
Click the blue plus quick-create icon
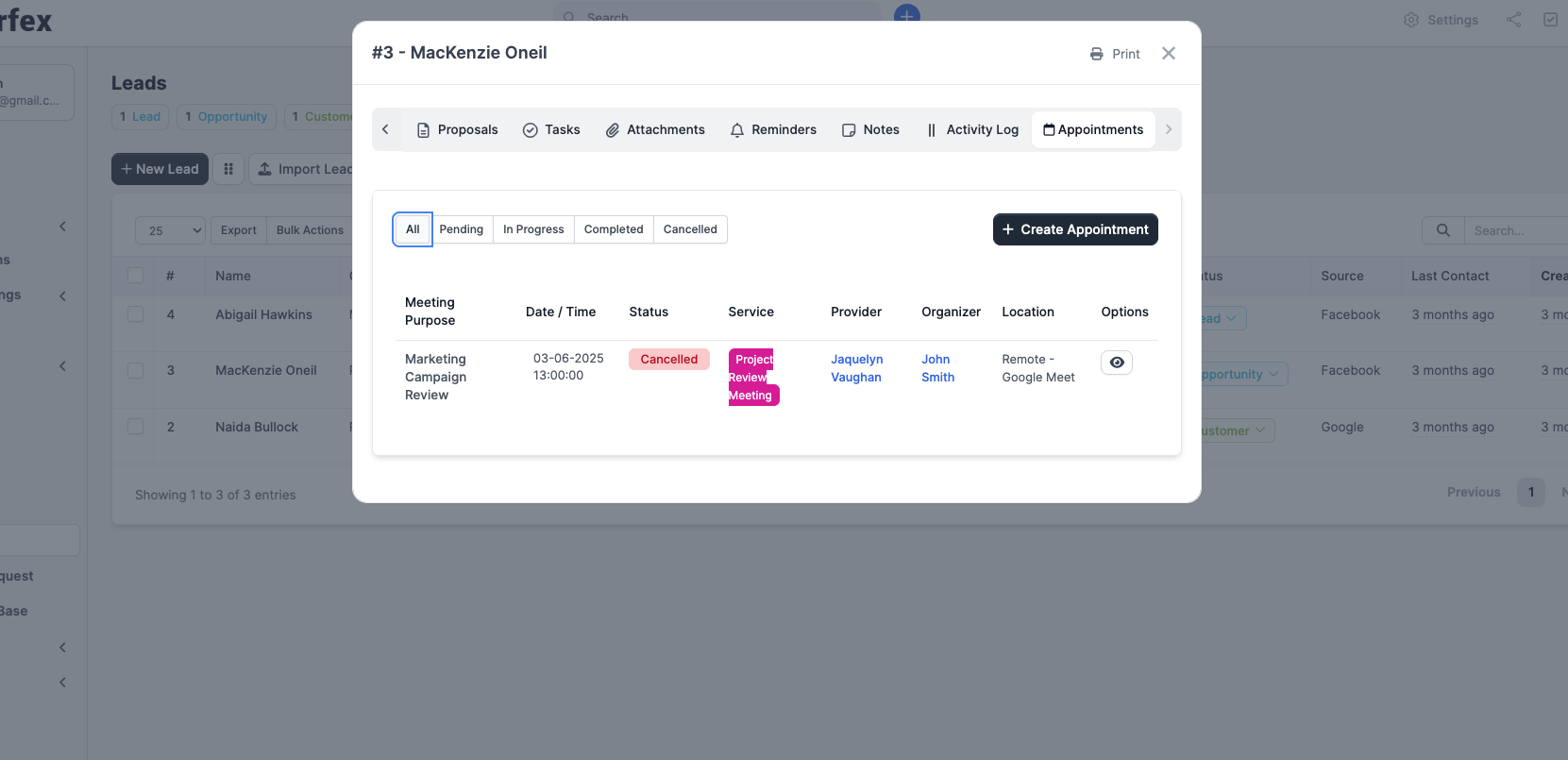906,14
